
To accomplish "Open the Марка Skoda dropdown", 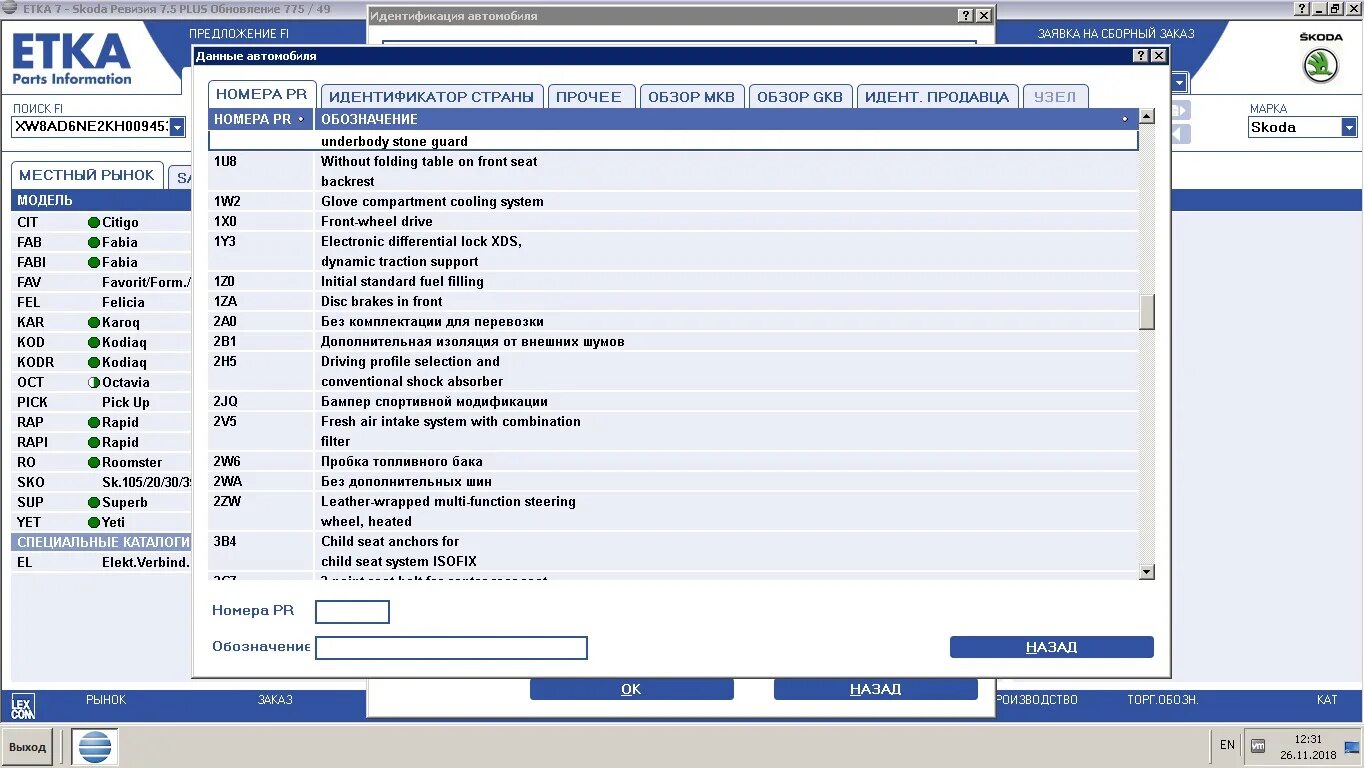I will click(x=1349, y=127).
